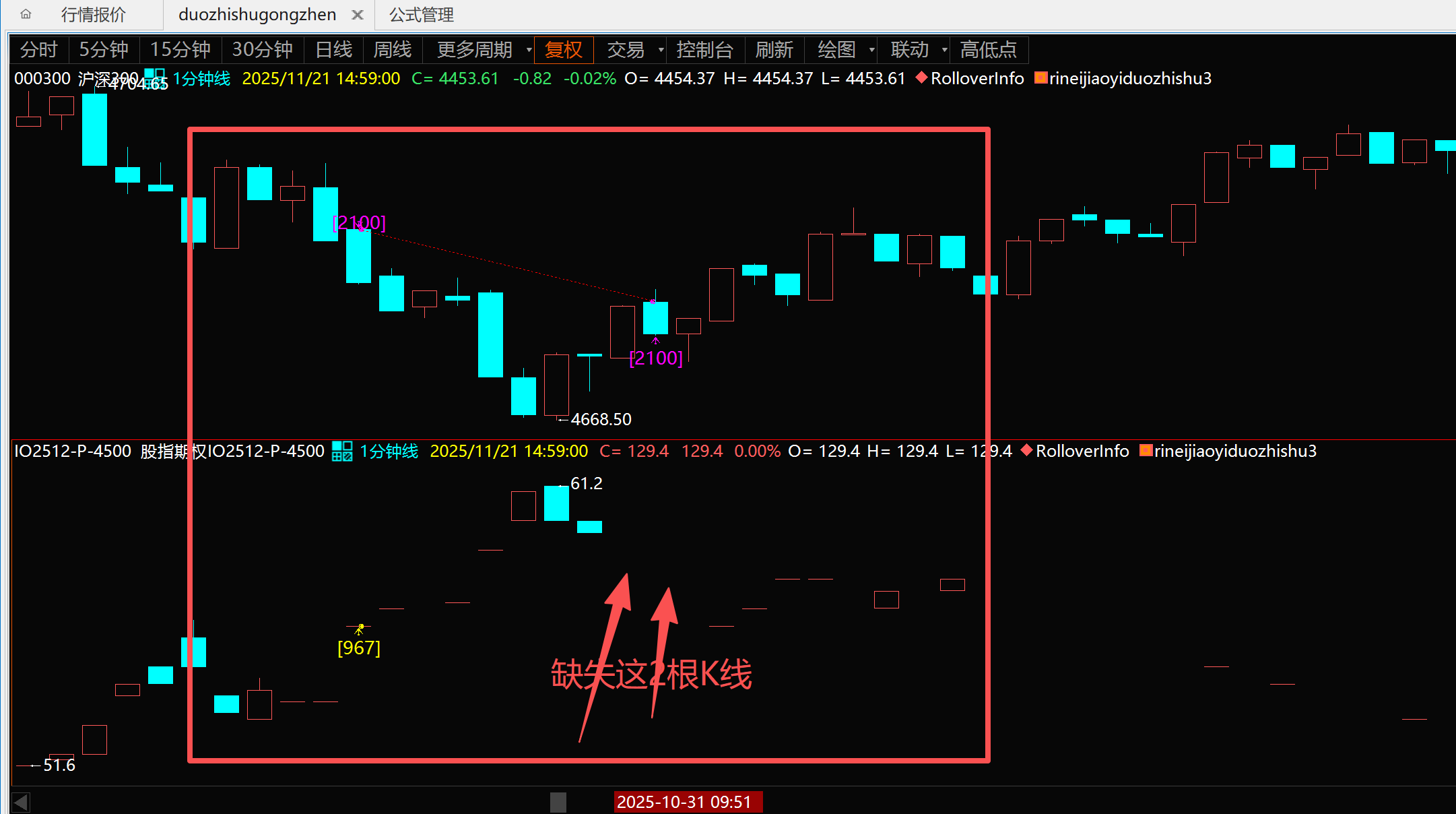Expand the 更多周期 dropdown arrow
This screenshot has width=1456, height=814.
529,50
